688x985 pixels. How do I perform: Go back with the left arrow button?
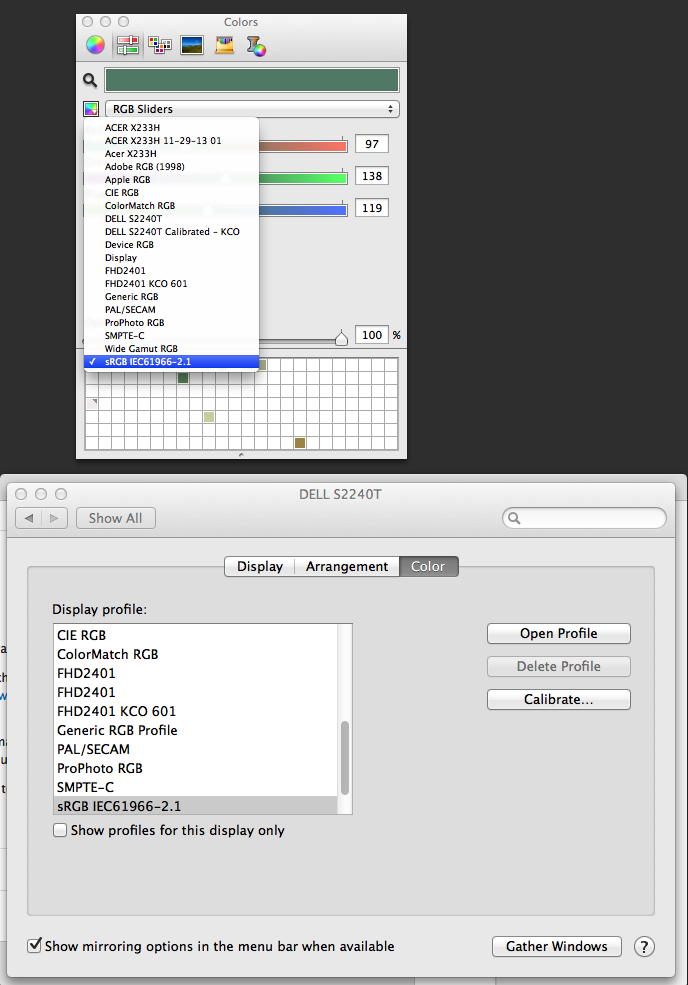coord(28,518)
